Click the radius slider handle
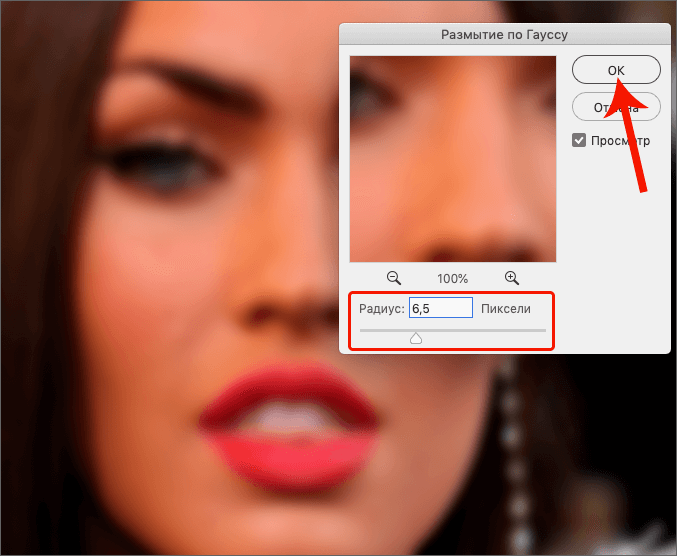Viewport: 677px width, 556px height. [x=417, y=338]
